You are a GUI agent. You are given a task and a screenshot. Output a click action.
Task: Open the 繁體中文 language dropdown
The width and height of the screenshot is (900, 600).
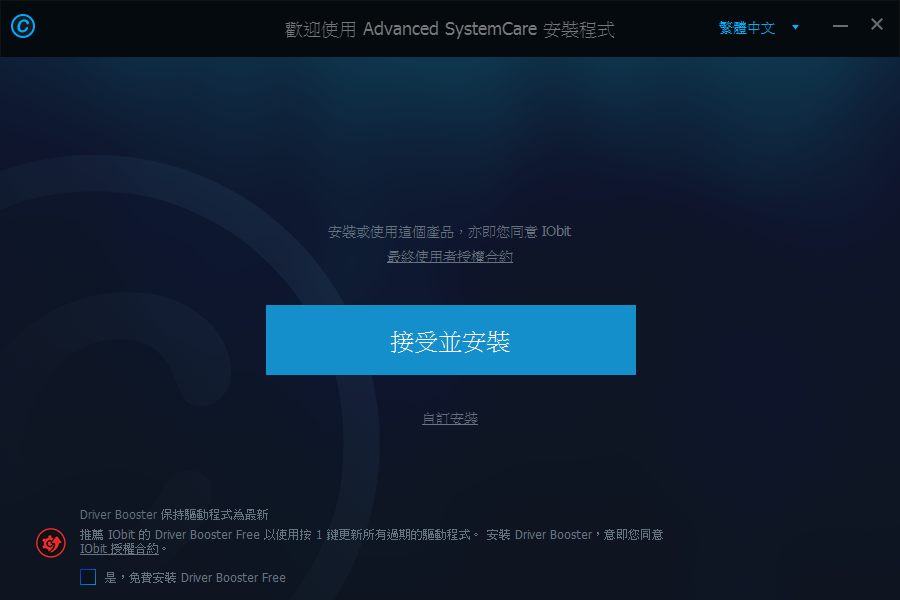tap(747, 28)
